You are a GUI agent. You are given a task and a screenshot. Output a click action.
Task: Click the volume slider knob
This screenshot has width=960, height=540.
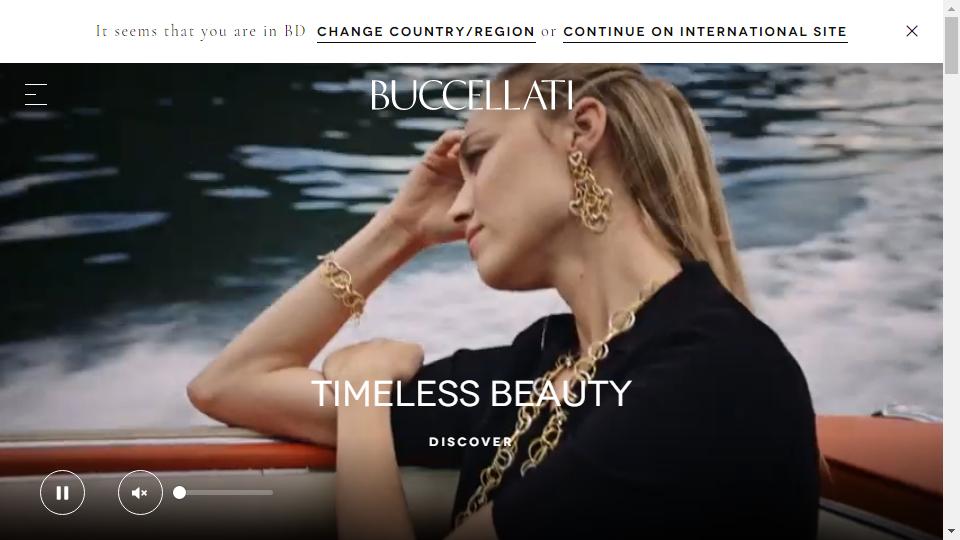(x=179, y=492)
